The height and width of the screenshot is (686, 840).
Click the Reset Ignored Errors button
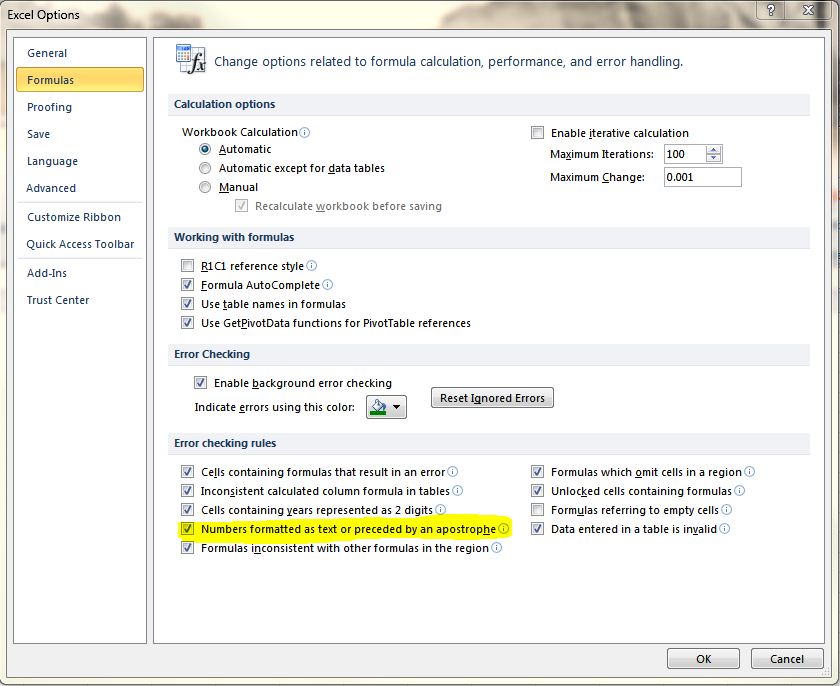pos(492,398)
